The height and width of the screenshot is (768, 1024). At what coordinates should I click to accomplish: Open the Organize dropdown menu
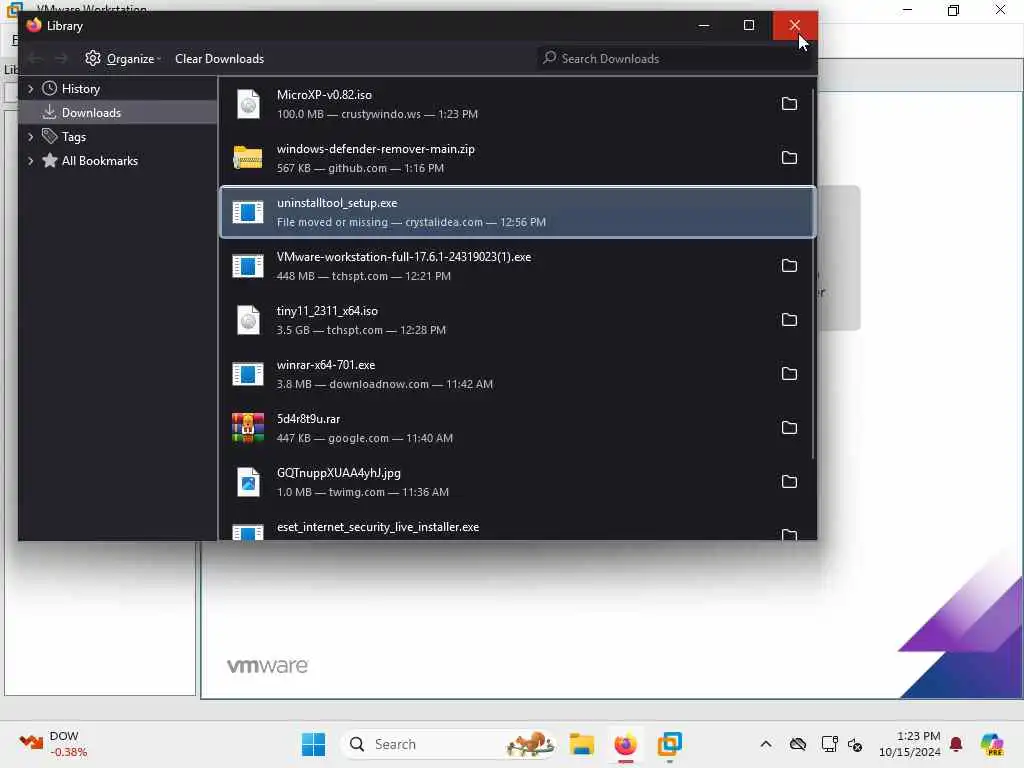click(x=123, y=59)
